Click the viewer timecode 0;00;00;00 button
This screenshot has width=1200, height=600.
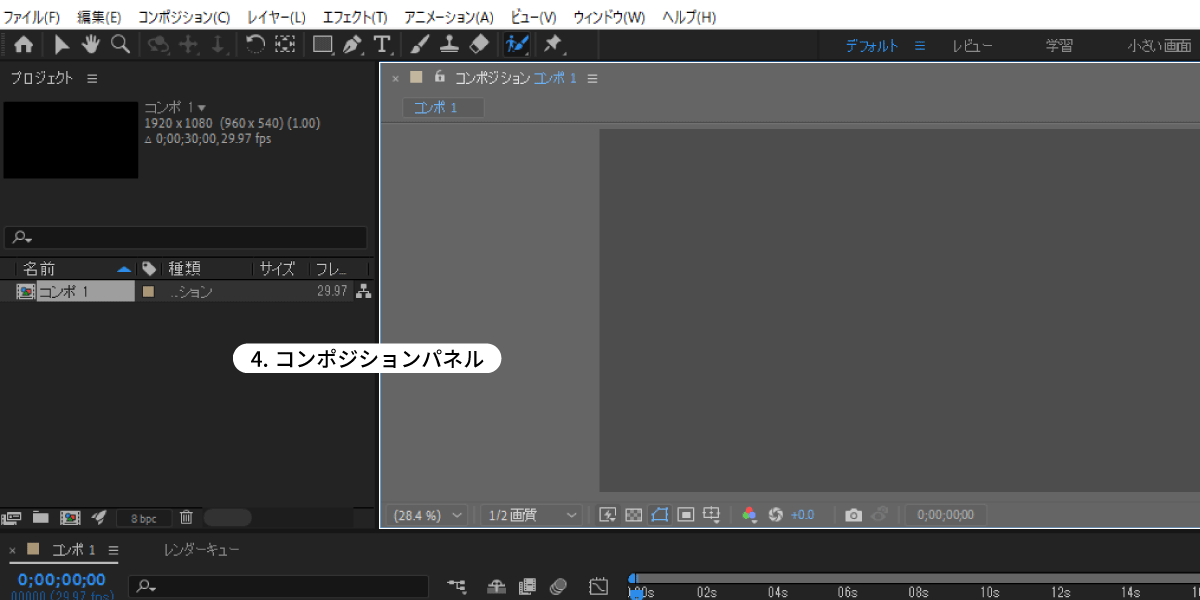point(946,515)
